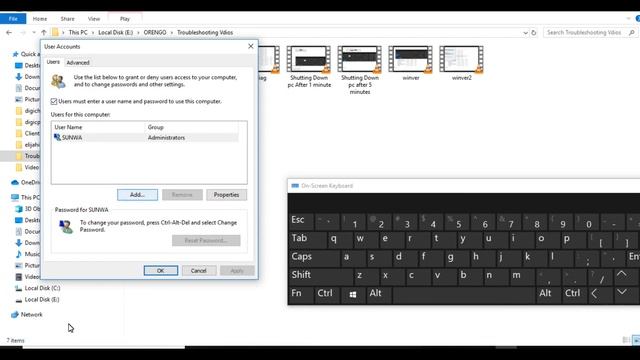Click Local Disk (E:) in the address breadcrumb
640x360 pixels.
(116, 32)
